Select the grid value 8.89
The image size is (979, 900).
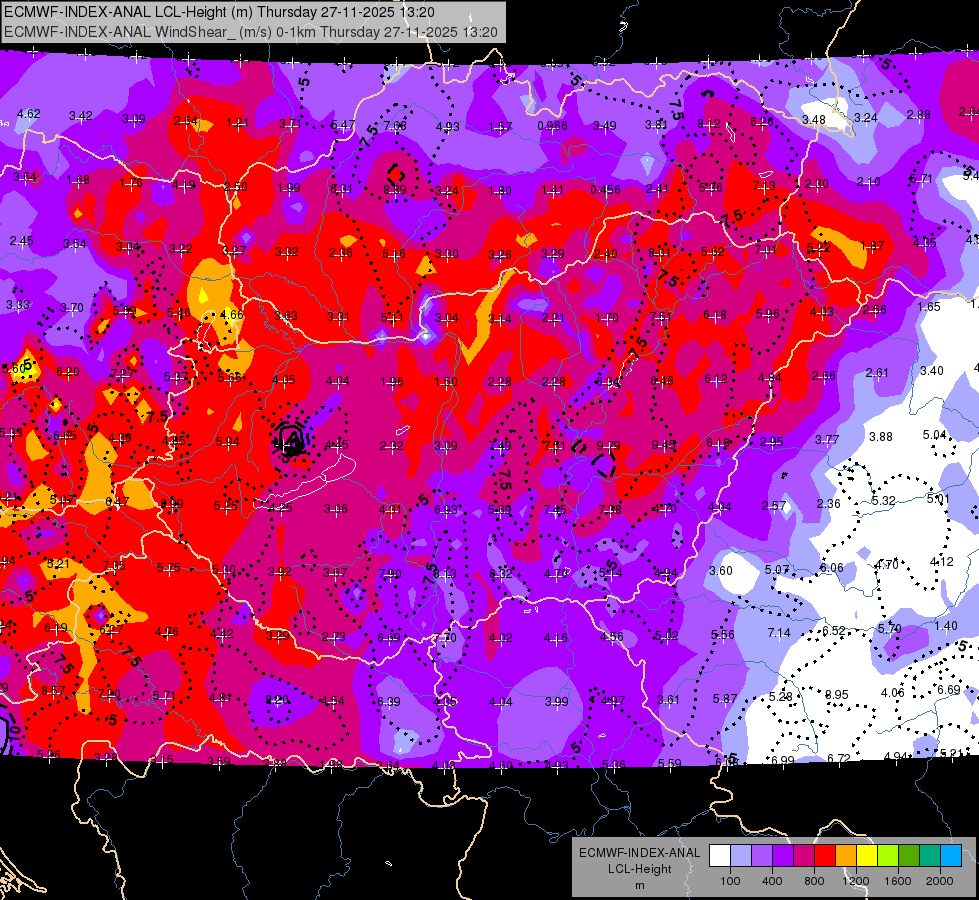coord(395,190)
